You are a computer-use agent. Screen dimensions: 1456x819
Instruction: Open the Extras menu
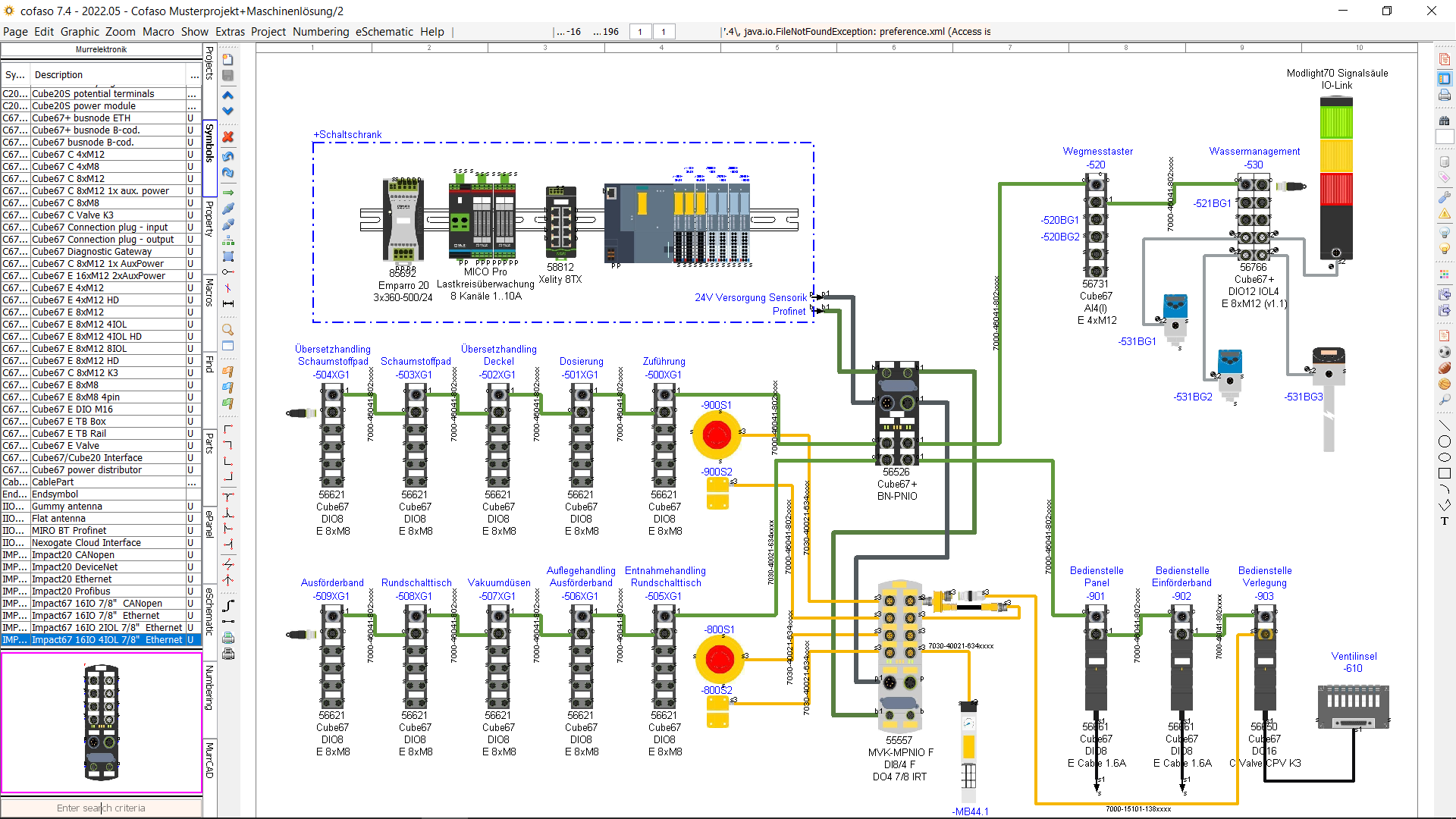(x=230, y=32)
